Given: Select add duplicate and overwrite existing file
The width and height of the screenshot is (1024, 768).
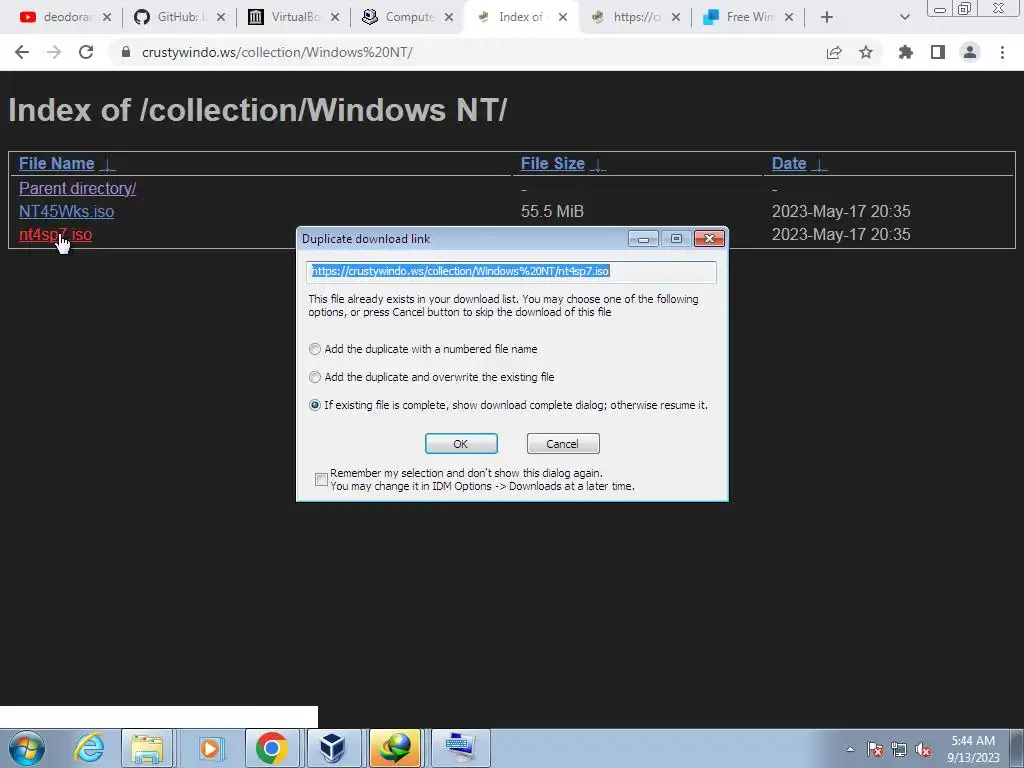Looking at the screenshot, I should click(315, 377).
